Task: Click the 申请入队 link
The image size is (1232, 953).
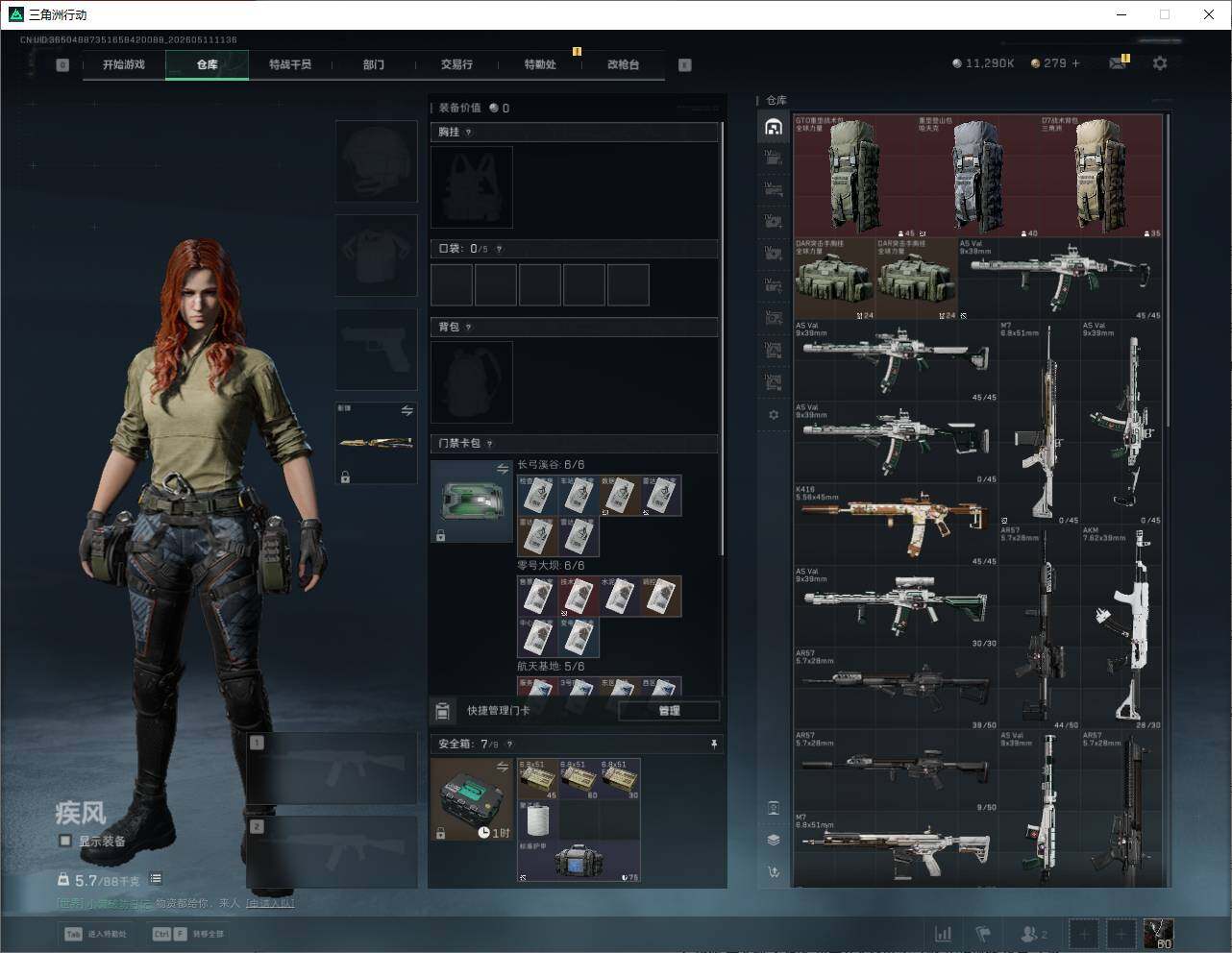Action: pyautogui.click(x=270, y=903)
